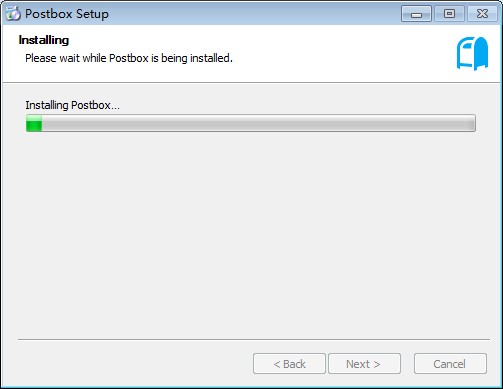Click the blue Postbox mailbox logo

(472, 53)
